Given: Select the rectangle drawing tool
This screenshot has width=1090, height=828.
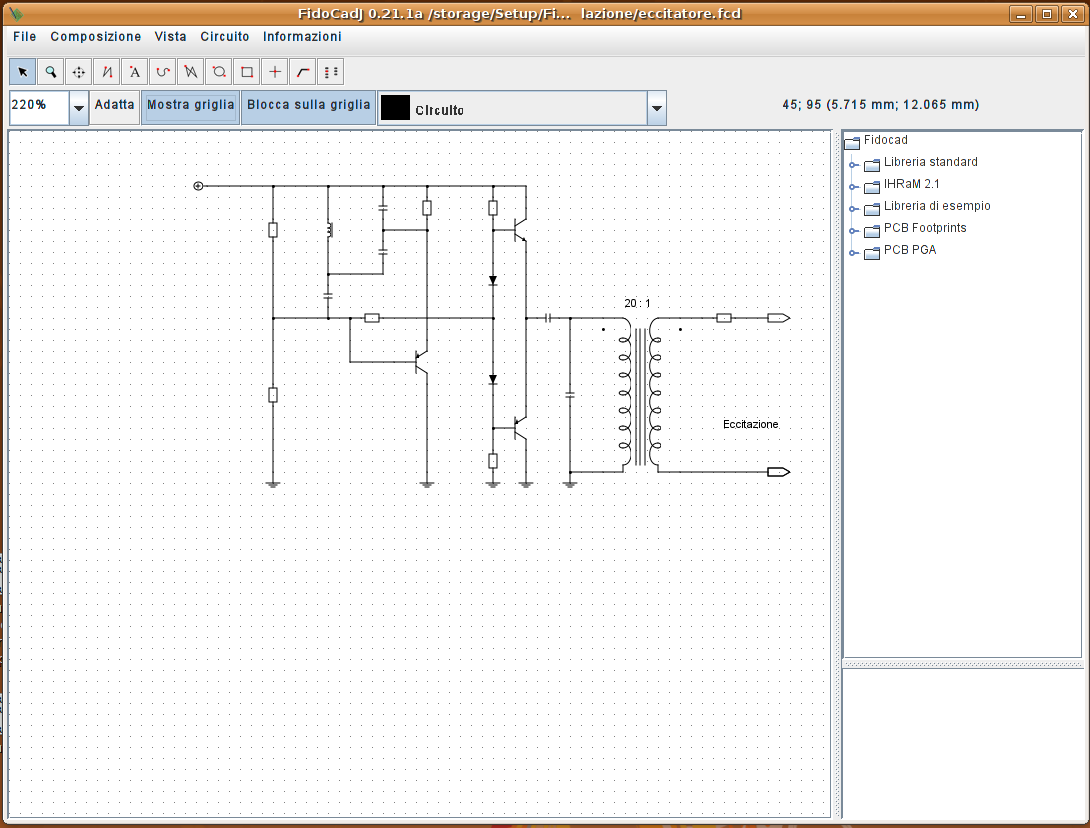Looking at the screenshot, I should (247, 72).
